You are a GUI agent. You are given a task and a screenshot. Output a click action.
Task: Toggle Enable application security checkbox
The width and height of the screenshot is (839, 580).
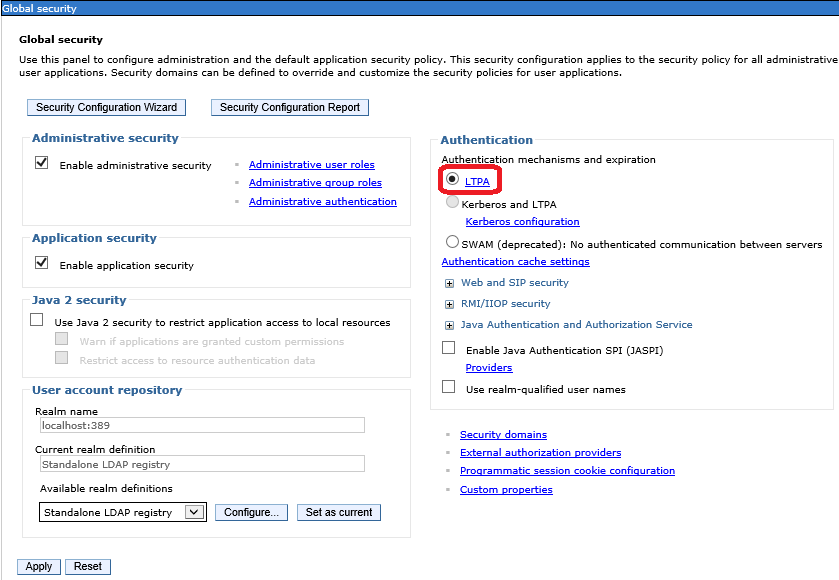click(42, 263)
